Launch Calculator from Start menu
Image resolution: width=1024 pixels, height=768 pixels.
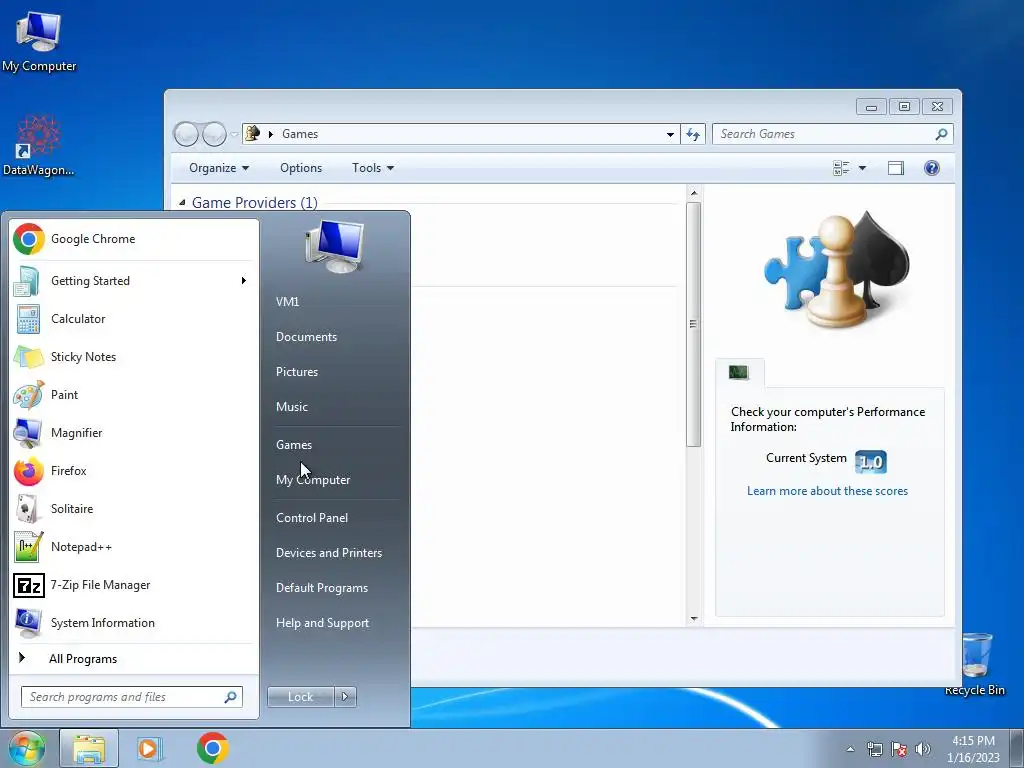(133, 319)
